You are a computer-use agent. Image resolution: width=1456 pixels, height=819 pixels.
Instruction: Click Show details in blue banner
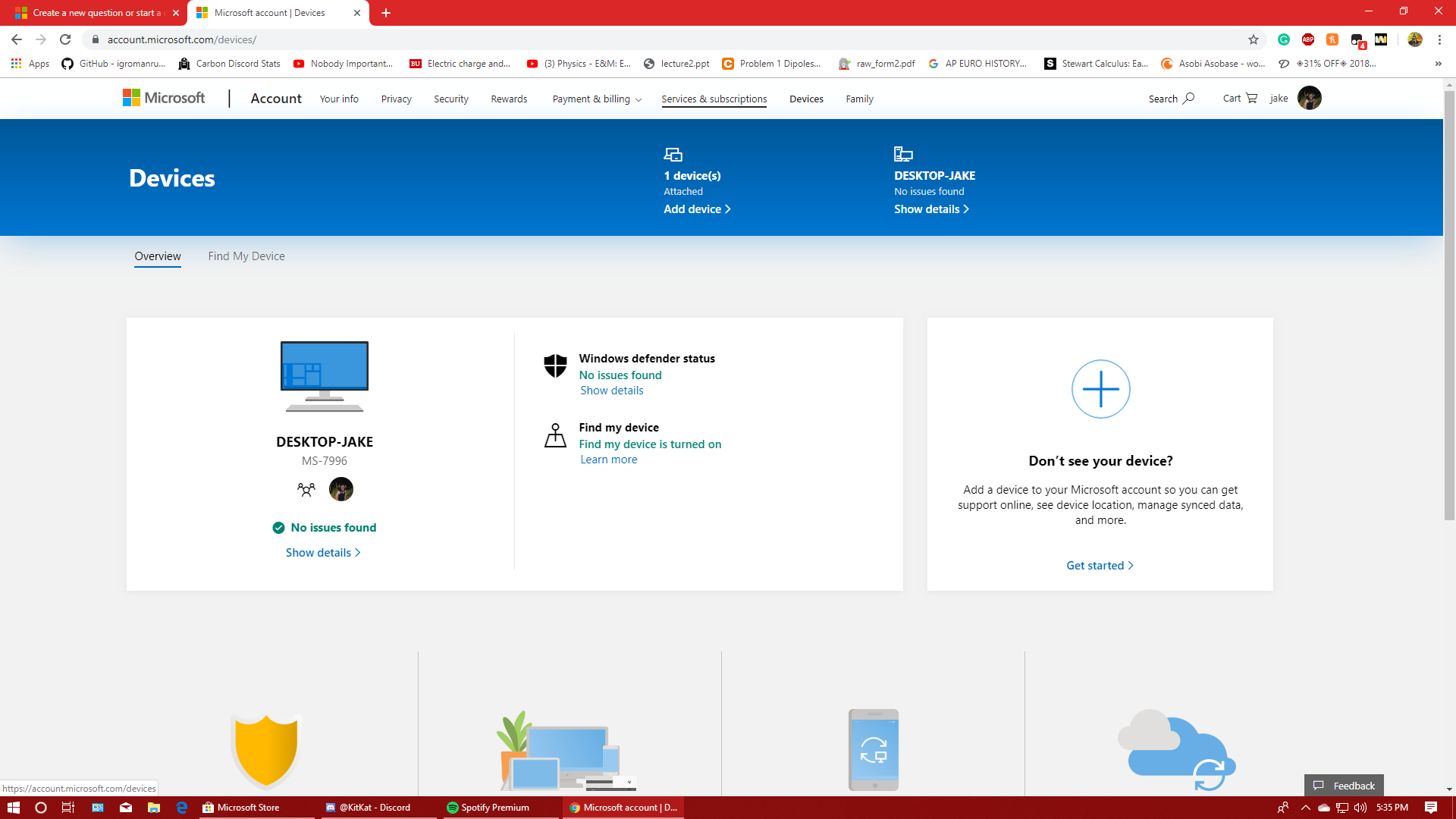click(931, 209)
